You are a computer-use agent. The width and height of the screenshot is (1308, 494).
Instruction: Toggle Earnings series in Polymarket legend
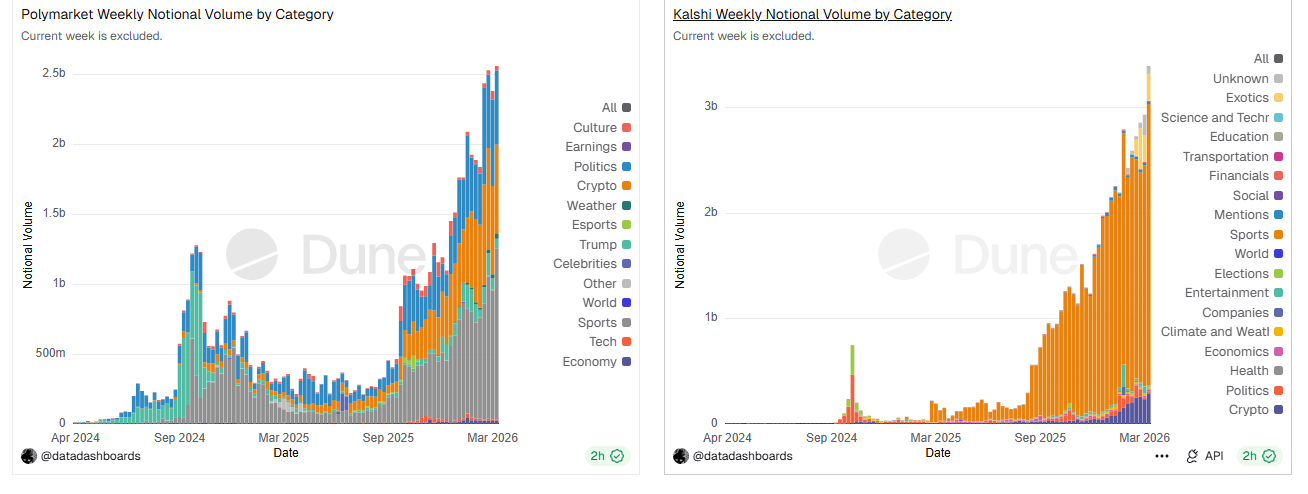pyautogui.click(x=599, y=147)
